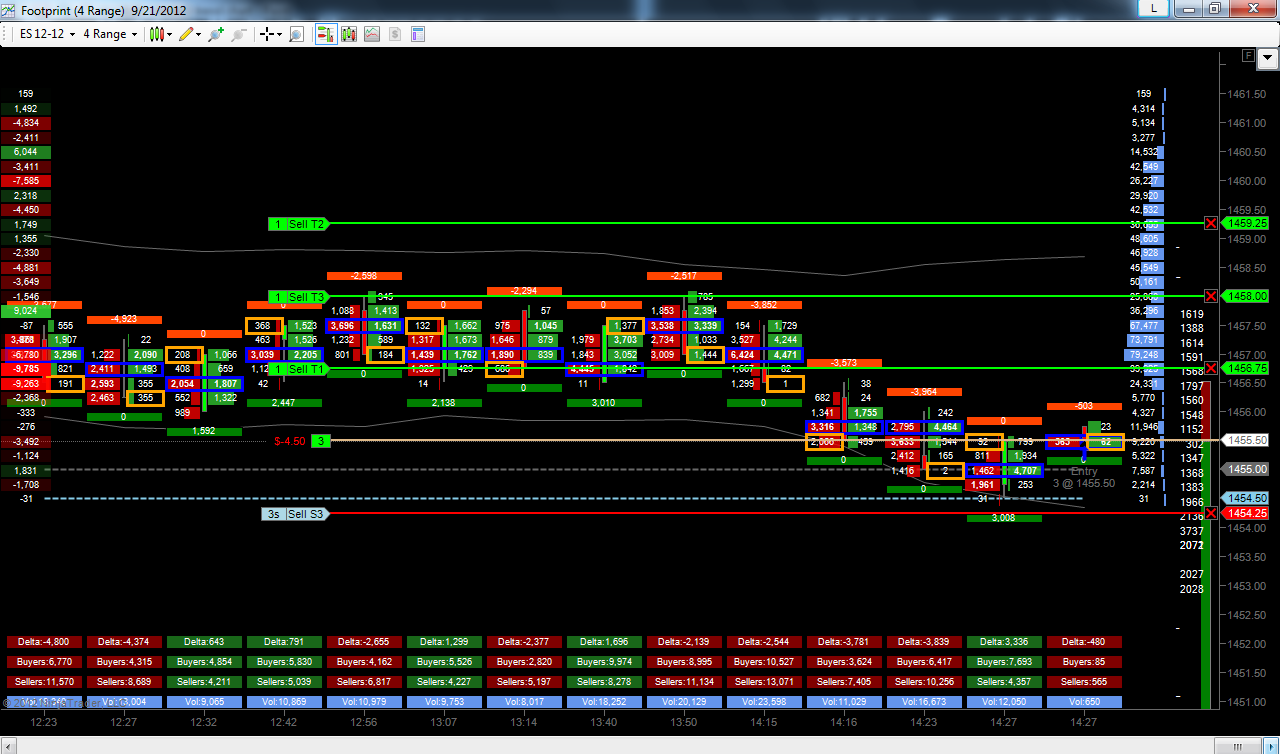The height and width of the screenshot is (754, 1280).
Task: Cancel the Sell T3 order at 1458.00
Action: pyautogui.click(x=1211, y=297)
